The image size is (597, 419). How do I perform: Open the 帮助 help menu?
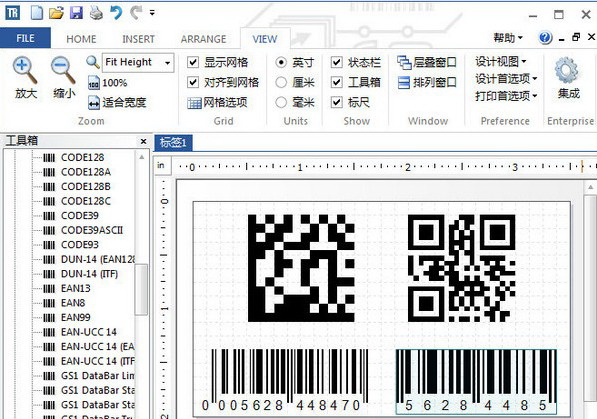click(x=508, y=38)
